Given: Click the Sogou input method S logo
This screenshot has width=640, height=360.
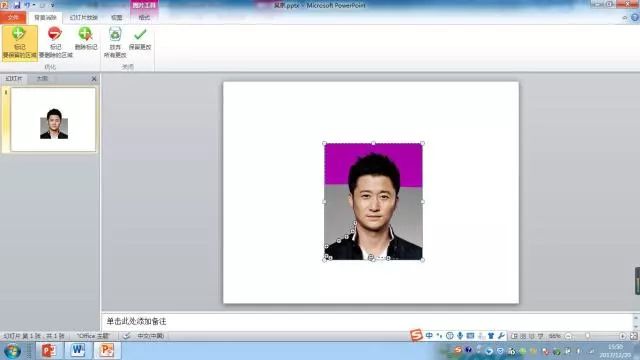Looking at the screenshot, I should 416,336.
